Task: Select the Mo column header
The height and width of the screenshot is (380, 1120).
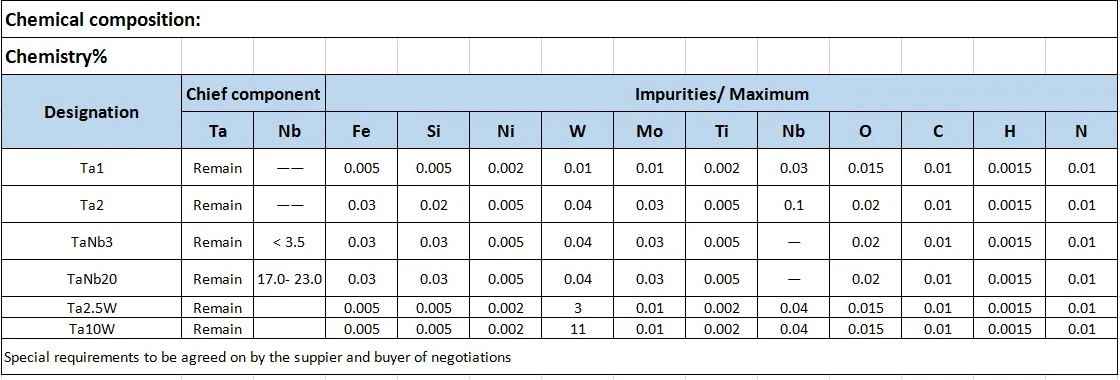Action: 649,131
